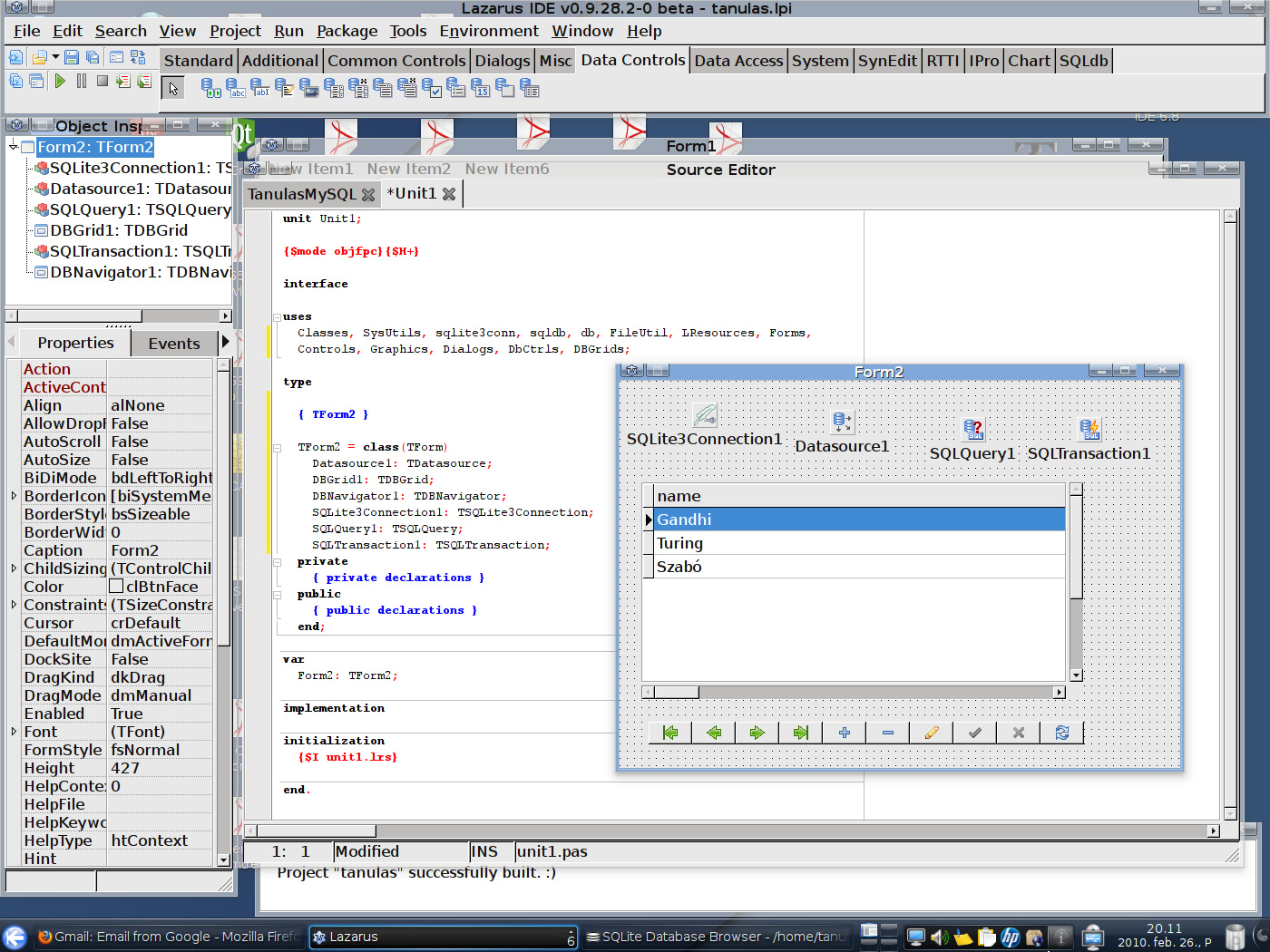Insert a record with the plus button
The image size is (1270, 952).
tap(845, 733)
